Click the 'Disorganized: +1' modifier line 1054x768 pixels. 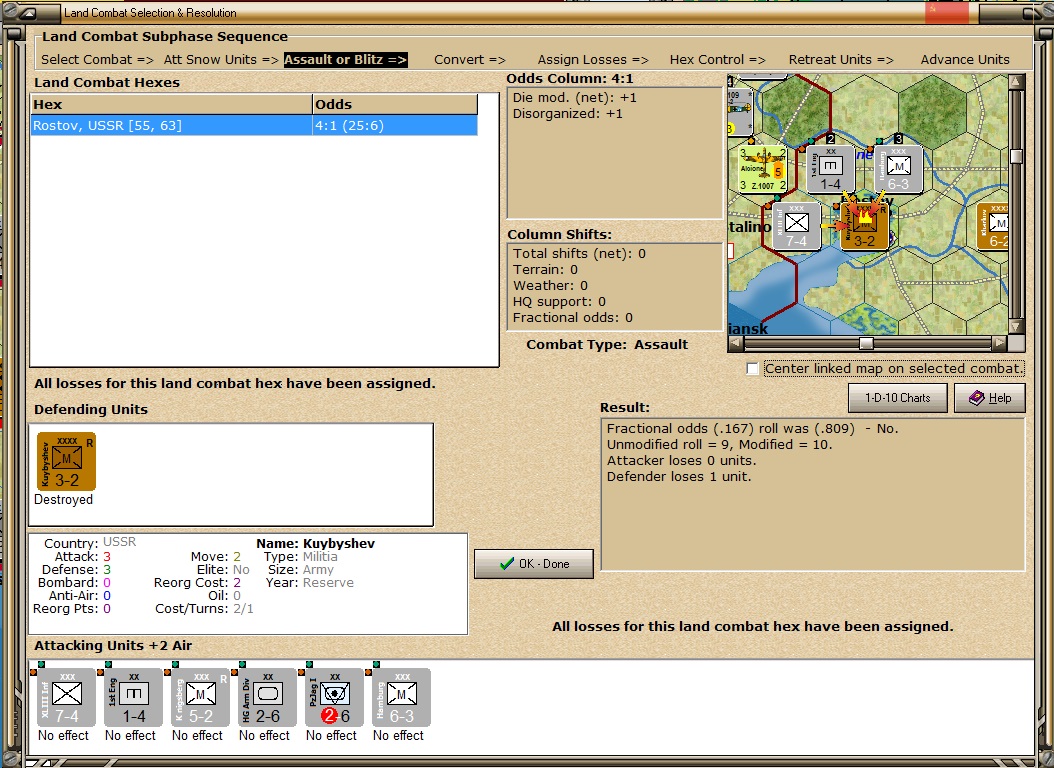pos(568,114)
